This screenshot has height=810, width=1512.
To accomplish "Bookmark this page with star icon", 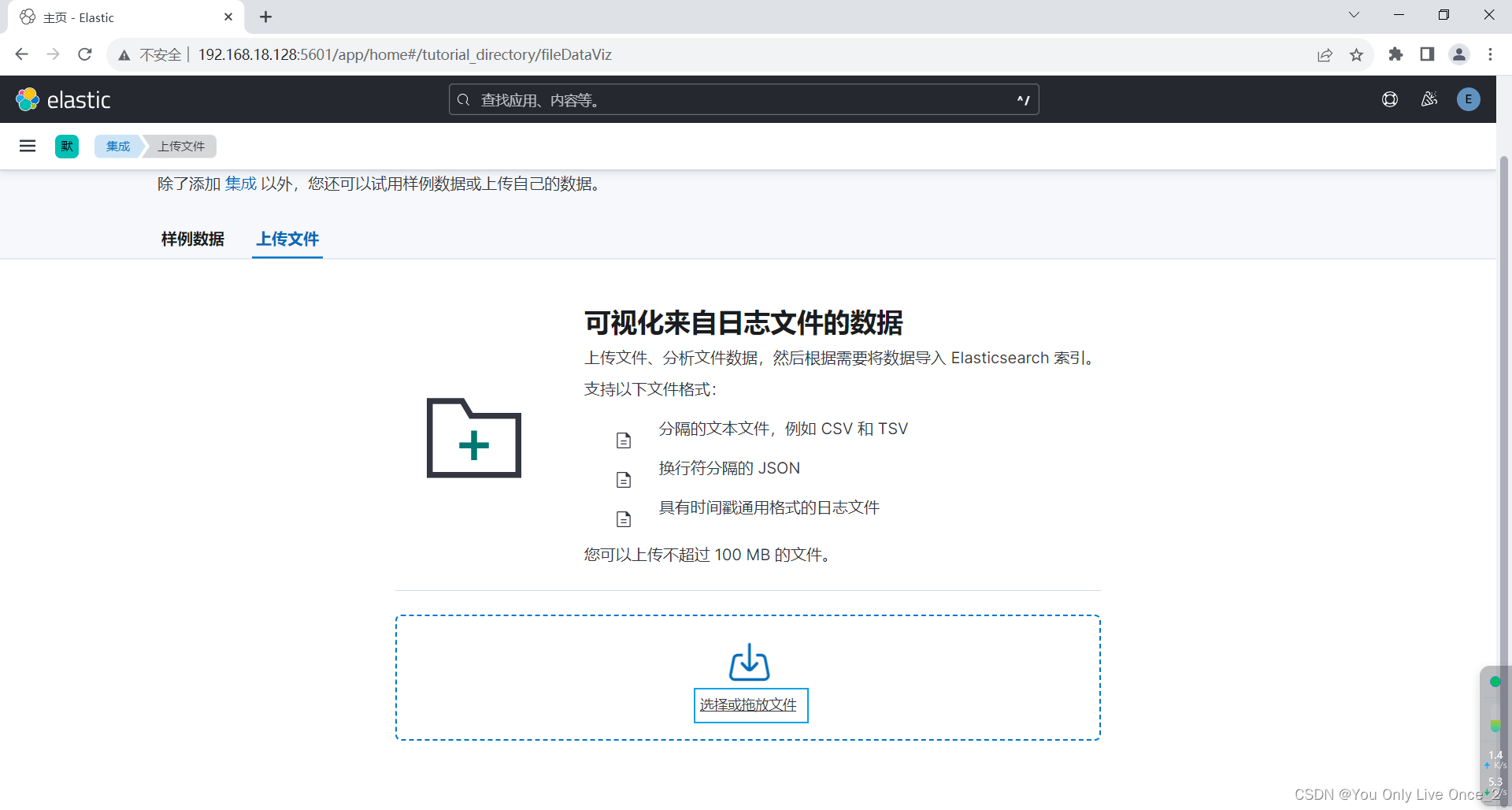I will point(1356,54).
